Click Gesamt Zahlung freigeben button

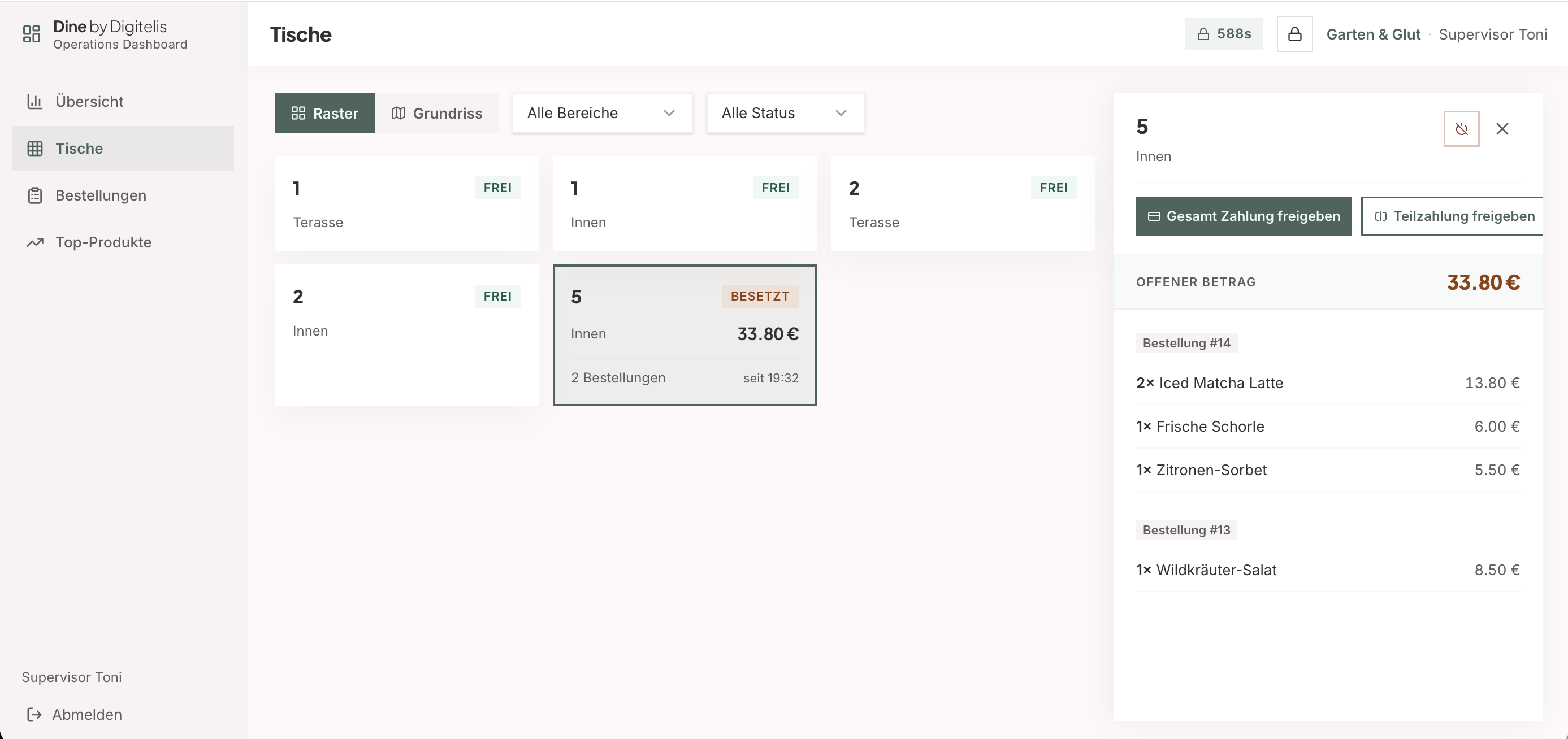click(x=1244, y=216)
